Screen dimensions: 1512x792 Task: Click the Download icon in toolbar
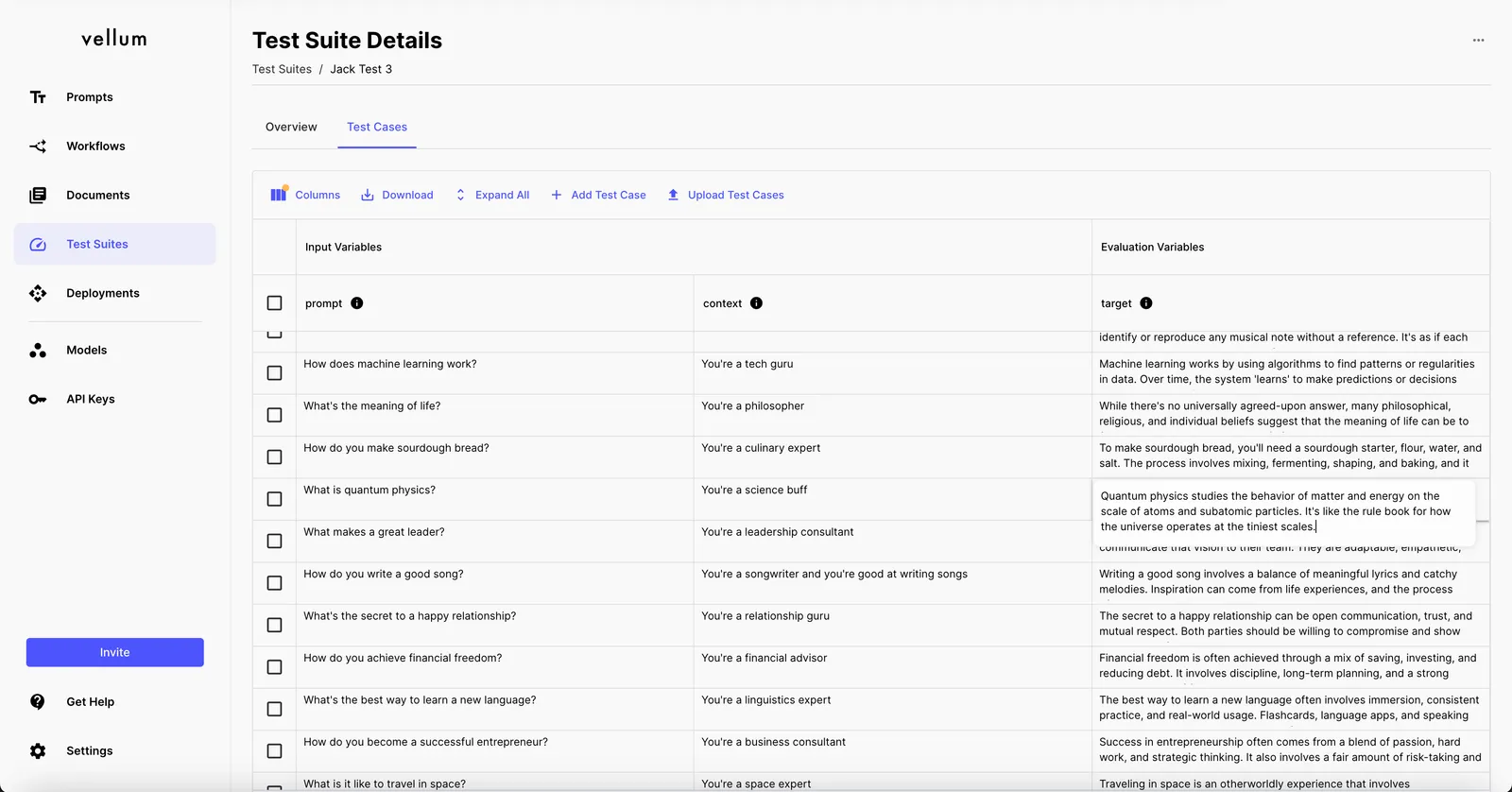coord(368,196)
